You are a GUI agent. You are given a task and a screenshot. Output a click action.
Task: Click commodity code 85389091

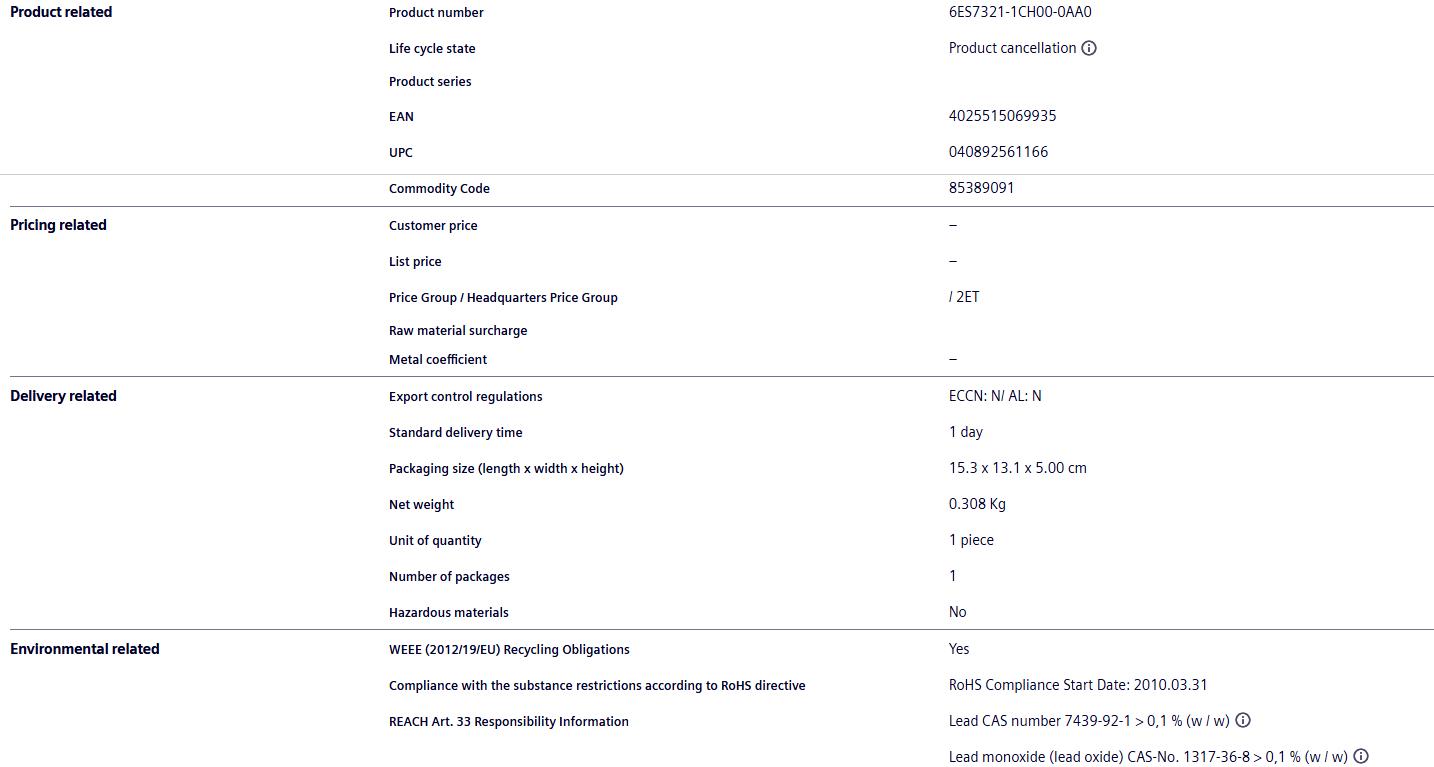(981, 188)
